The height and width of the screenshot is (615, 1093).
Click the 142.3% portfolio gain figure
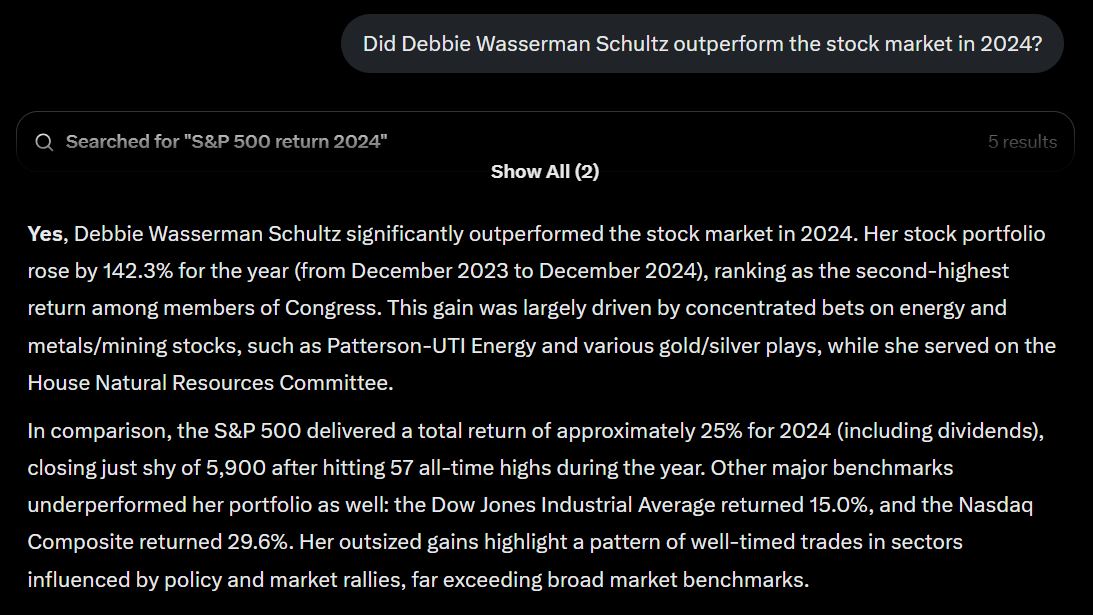coord(138,271)
